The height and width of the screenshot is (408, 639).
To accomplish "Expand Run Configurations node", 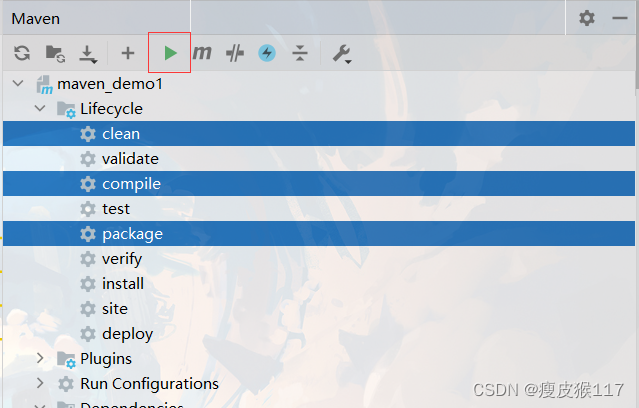I will coord(40,383).
